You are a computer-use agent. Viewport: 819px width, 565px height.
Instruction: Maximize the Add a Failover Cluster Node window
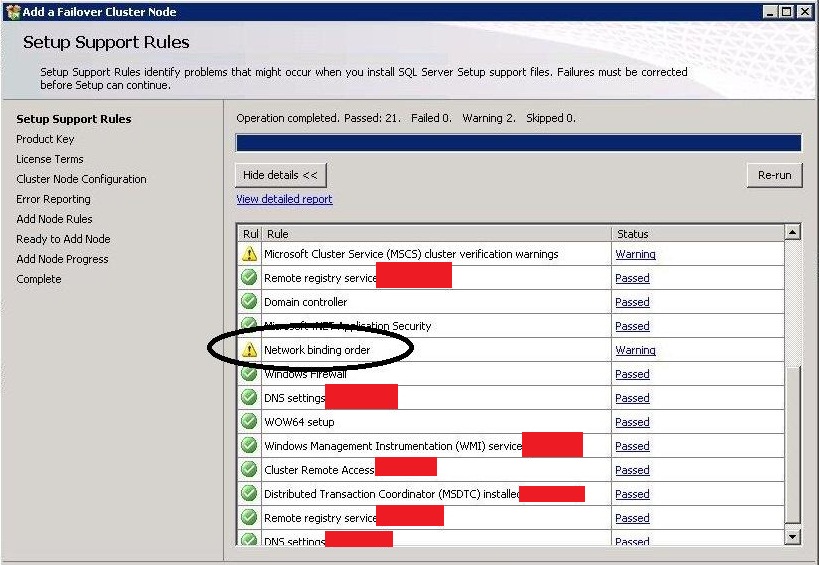pyautogui.click(x=787, y=11)
